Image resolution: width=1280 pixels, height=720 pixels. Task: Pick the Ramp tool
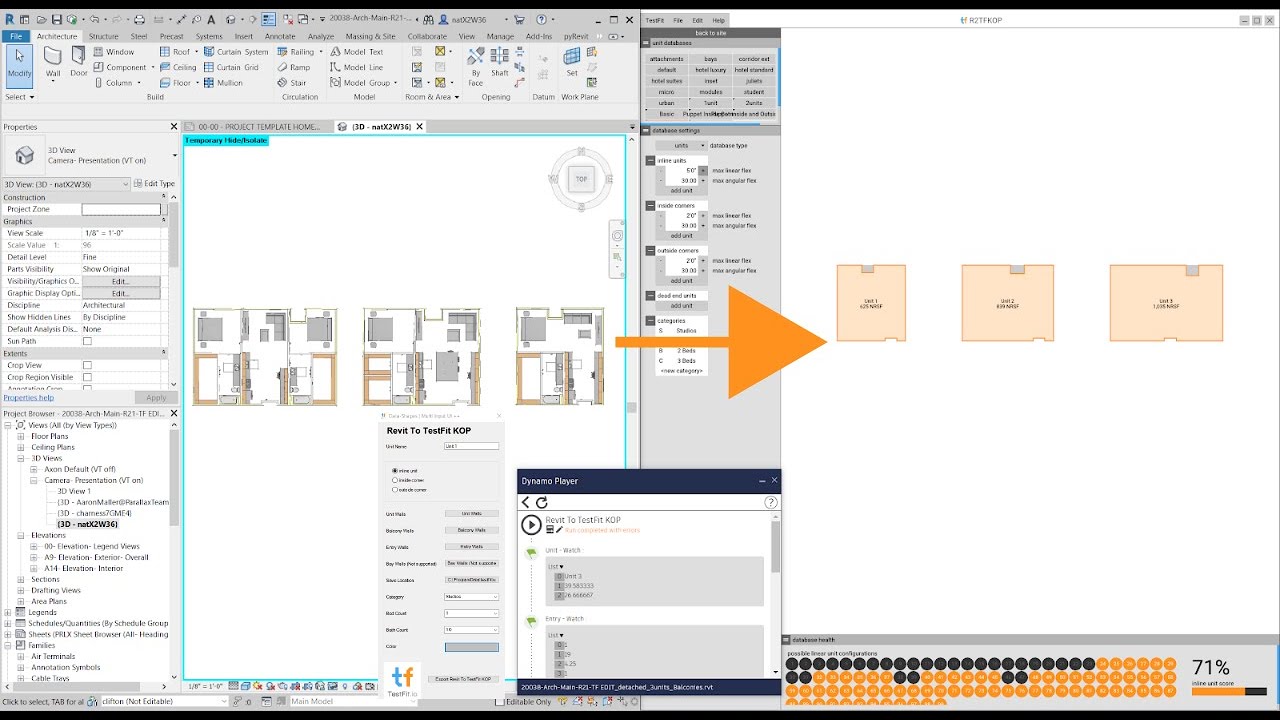[x=293, y=68]
